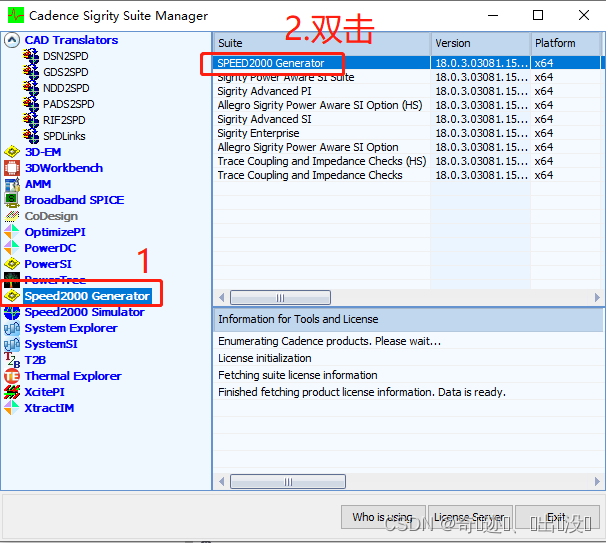Click 'License initialization' log line
The height and width of the screenshot is (543, 606).
265,358
